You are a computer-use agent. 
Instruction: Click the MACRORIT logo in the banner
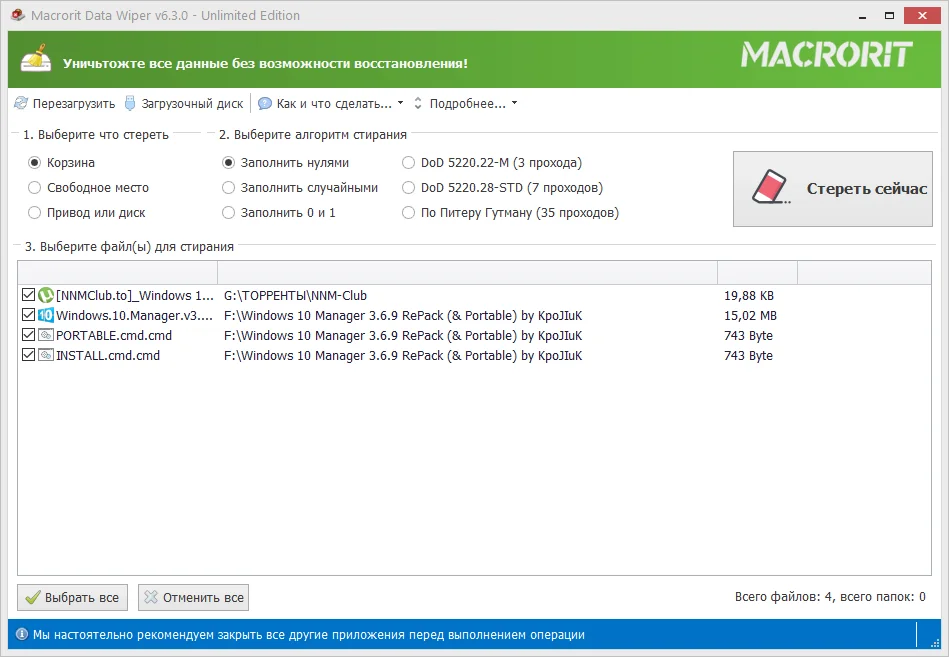coord(827,54)
